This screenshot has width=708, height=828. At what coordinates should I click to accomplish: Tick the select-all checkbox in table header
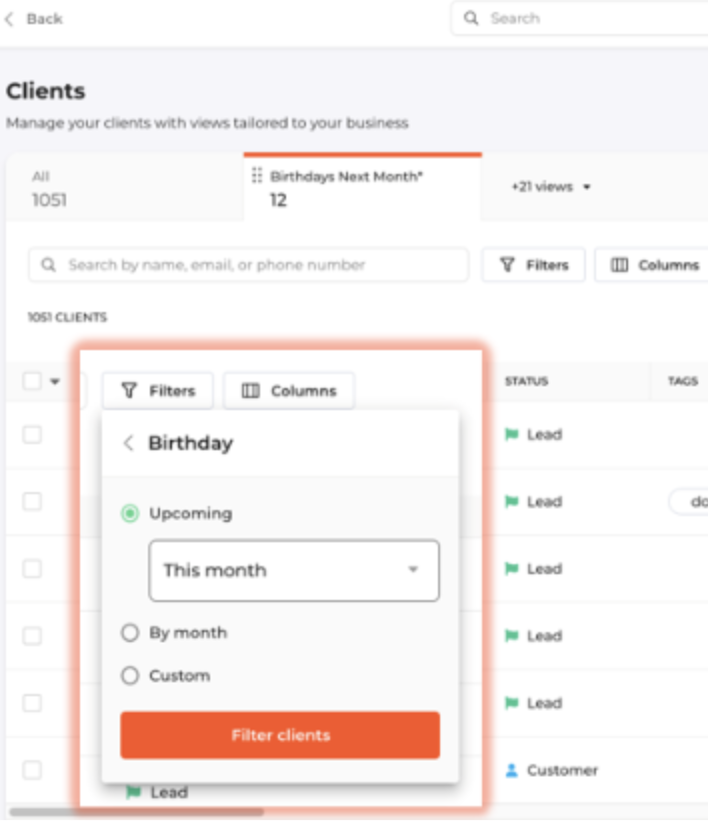tap(32, 381)
